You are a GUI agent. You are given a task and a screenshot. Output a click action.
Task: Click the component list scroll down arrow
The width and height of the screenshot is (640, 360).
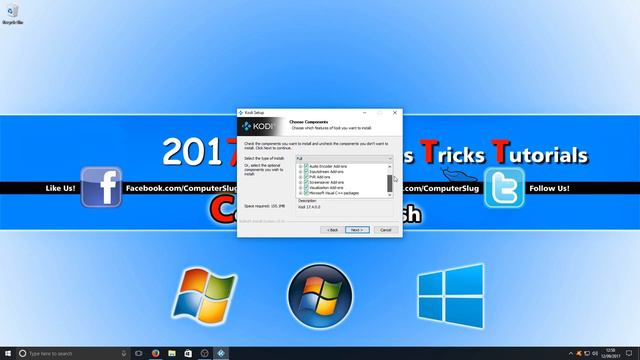(390, 195)
